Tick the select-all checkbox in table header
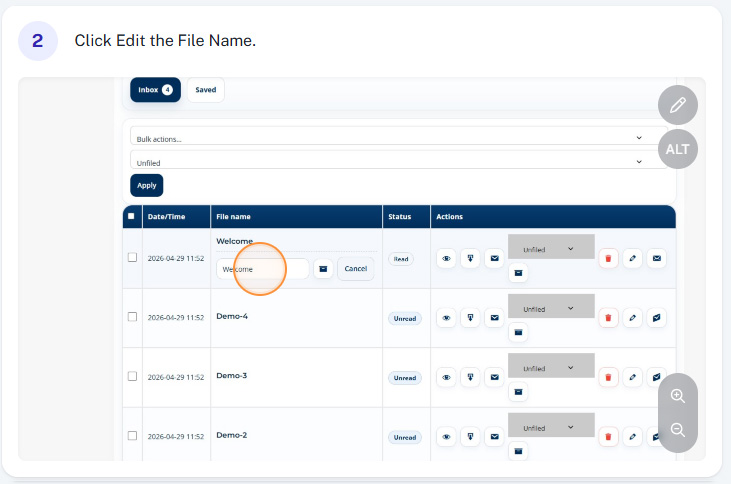Image resolution: width=731 pixels, height=484 pixels. tap(131, 216)
